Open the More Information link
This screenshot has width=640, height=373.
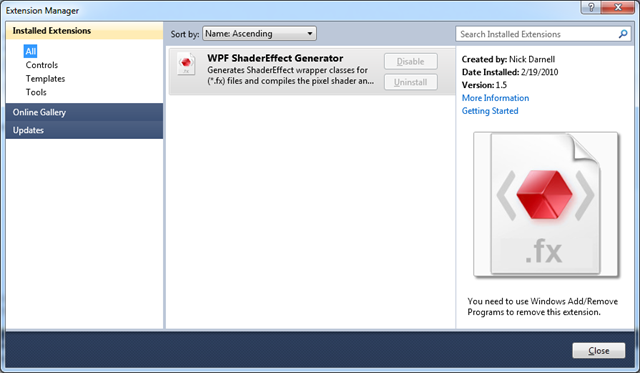coord(495,98)
